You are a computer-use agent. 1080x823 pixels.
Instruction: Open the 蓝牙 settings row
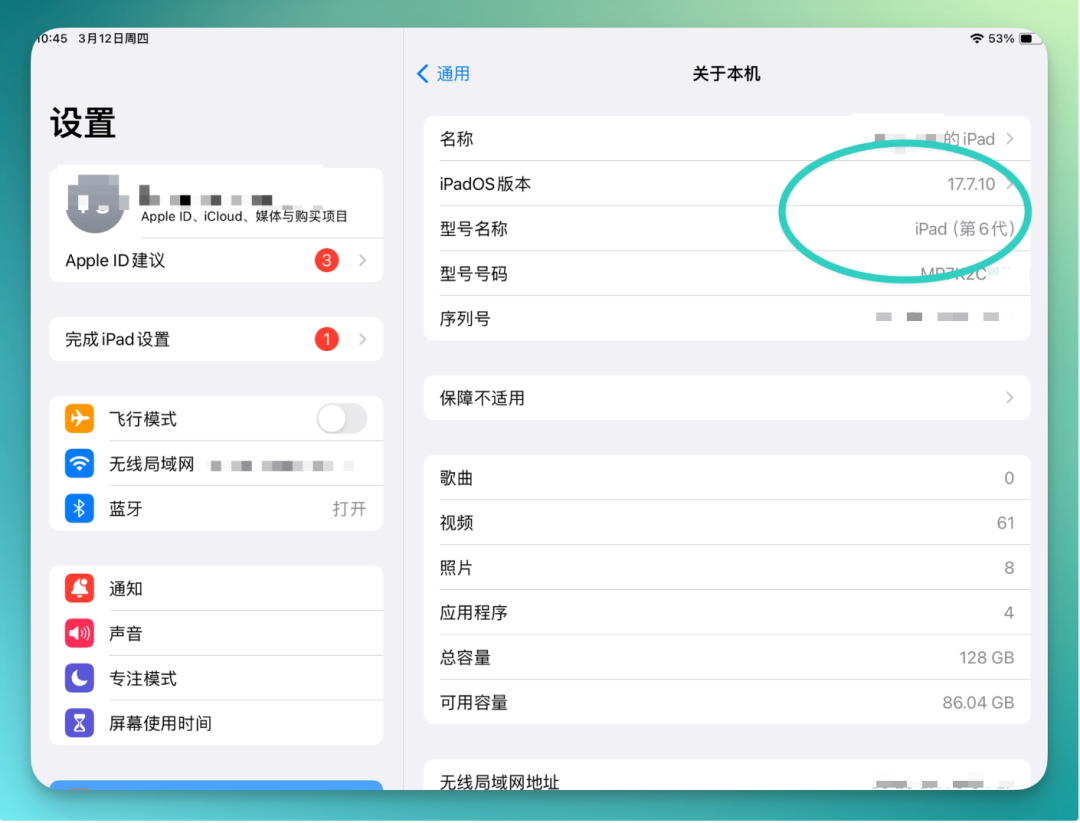(216, 509)
